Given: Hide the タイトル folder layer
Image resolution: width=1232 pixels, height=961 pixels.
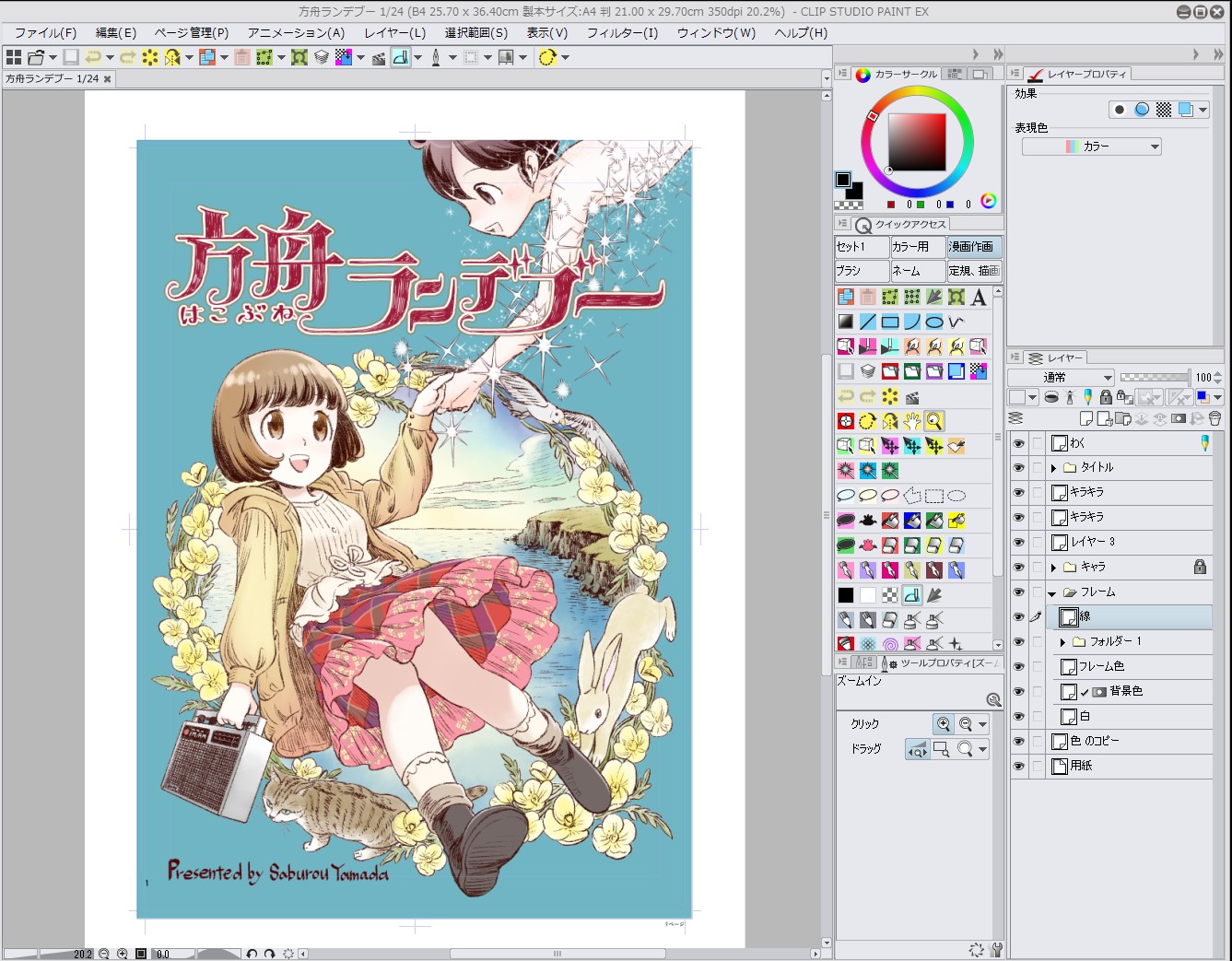Looking at the screenshot, I should pyautogui.click(x=1019, y=468).
